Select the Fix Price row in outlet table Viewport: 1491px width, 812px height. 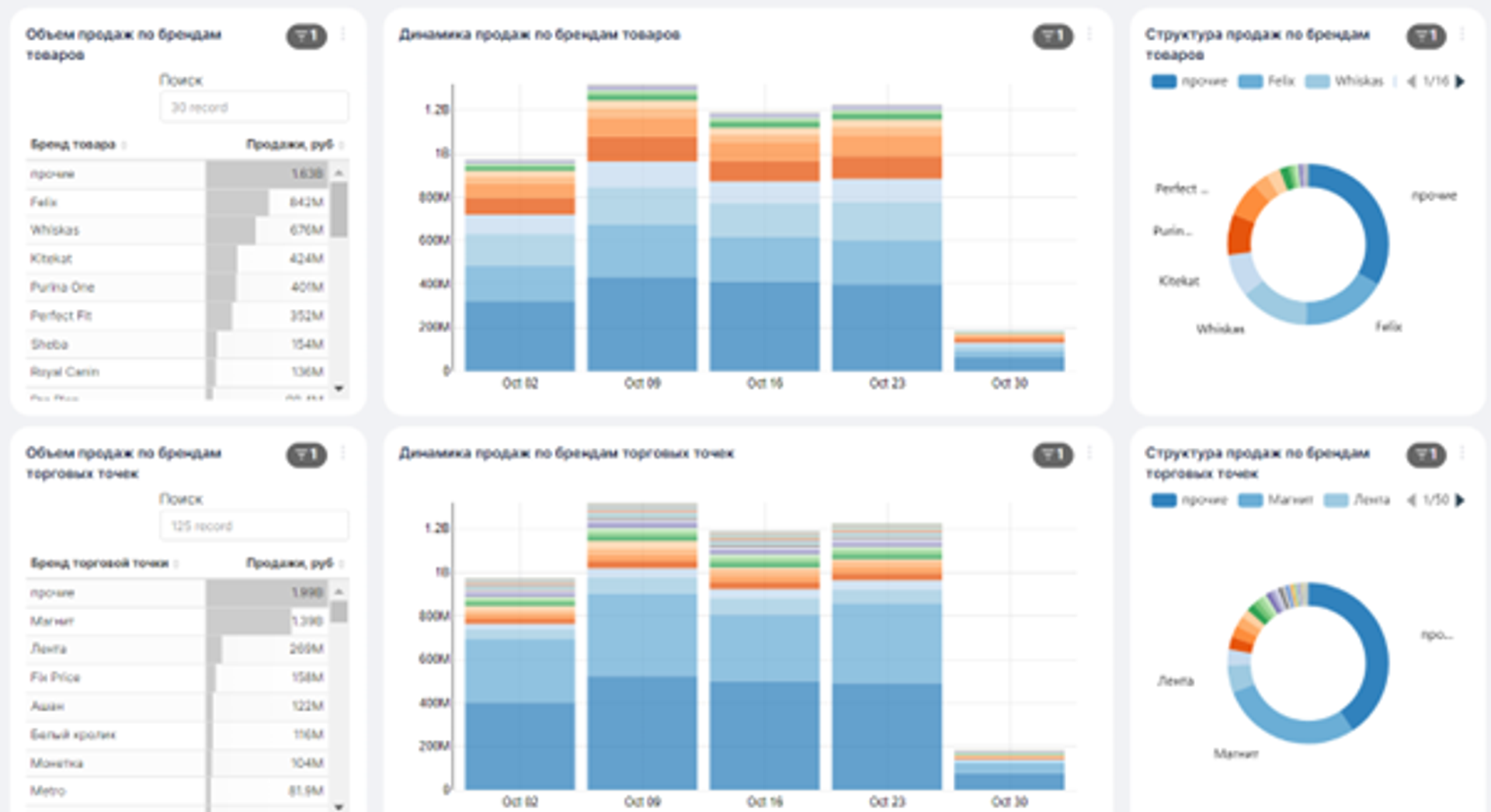(55, 677)
